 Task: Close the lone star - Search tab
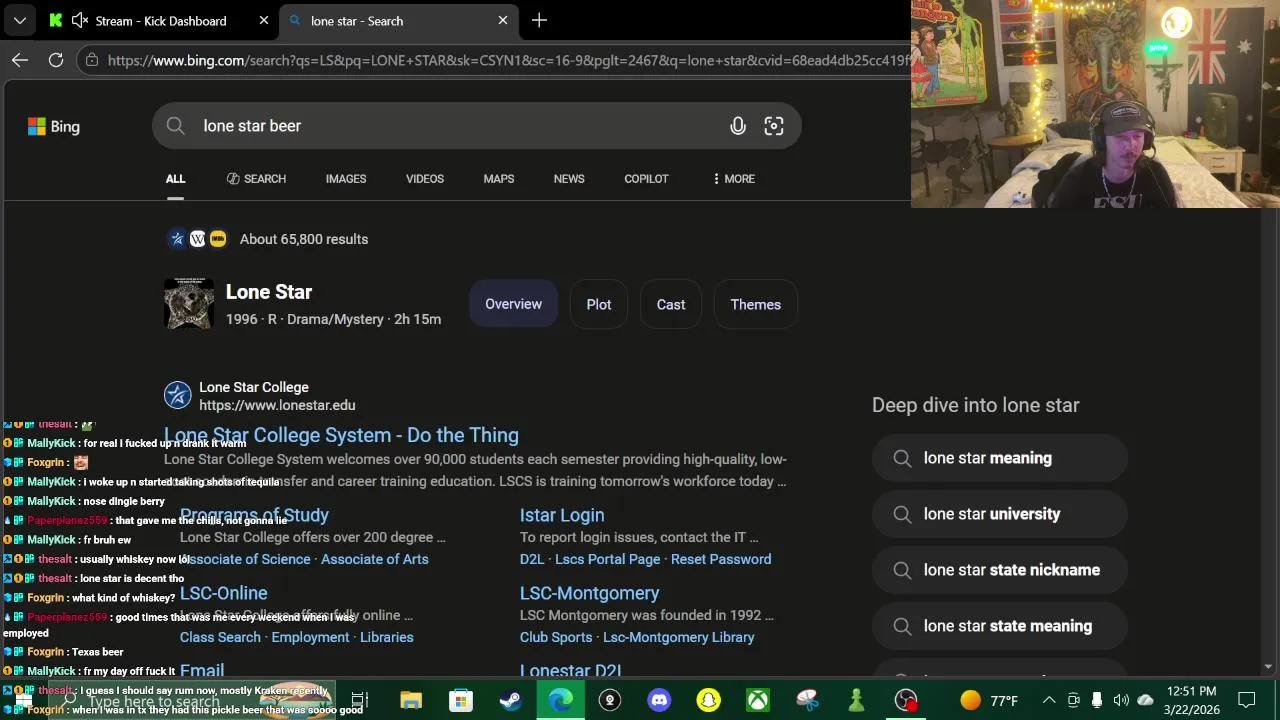(503, 20)
